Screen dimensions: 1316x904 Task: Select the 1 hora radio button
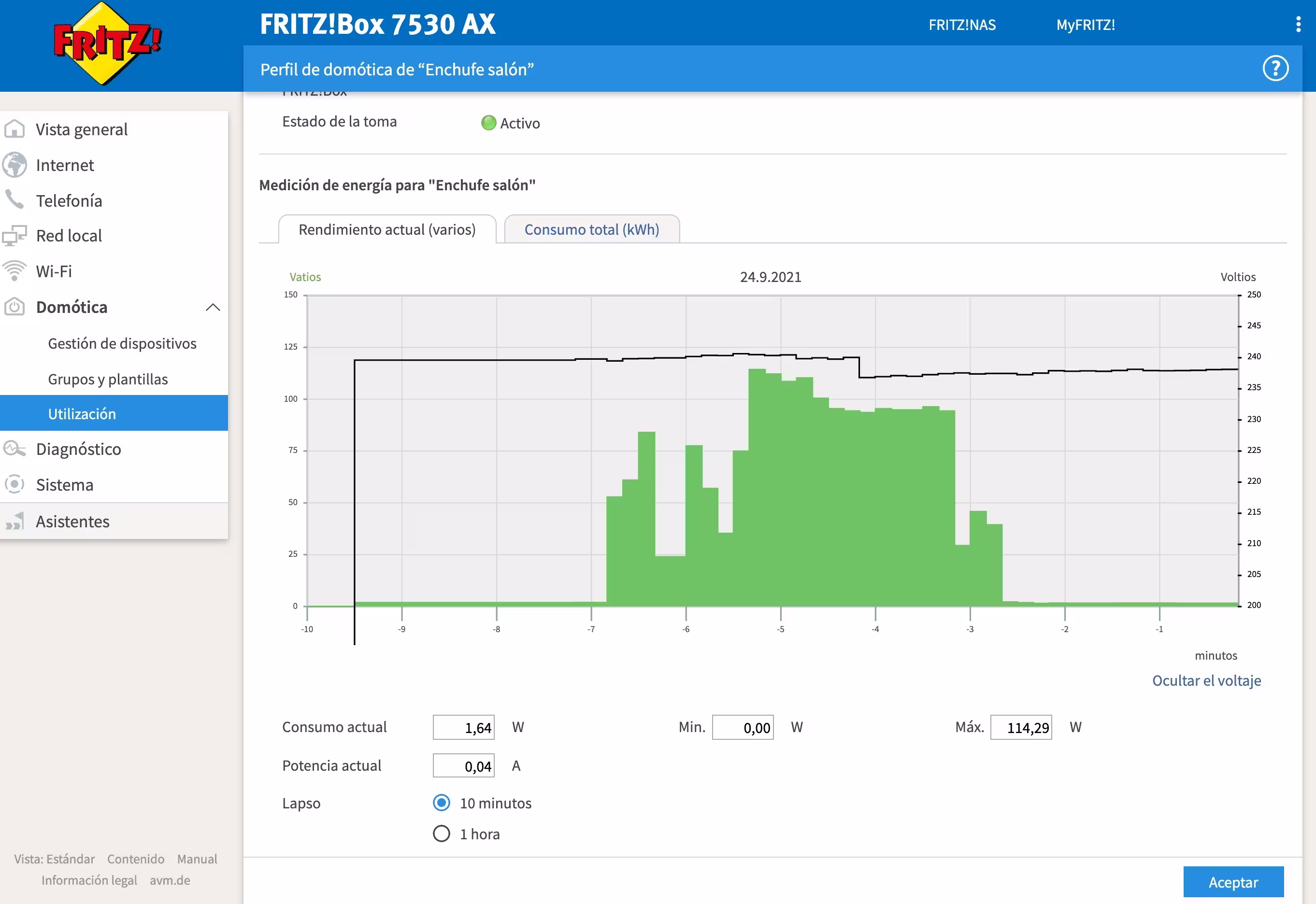(x=441, y=833)
